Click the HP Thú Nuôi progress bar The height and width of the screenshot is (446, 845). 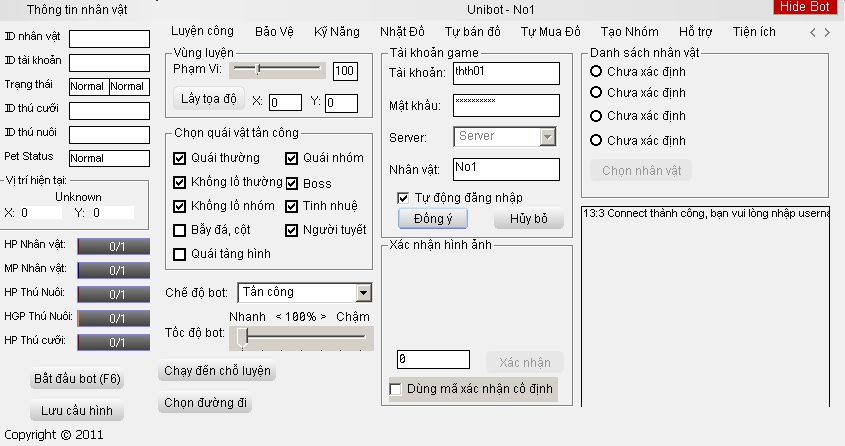pos(114,294)
